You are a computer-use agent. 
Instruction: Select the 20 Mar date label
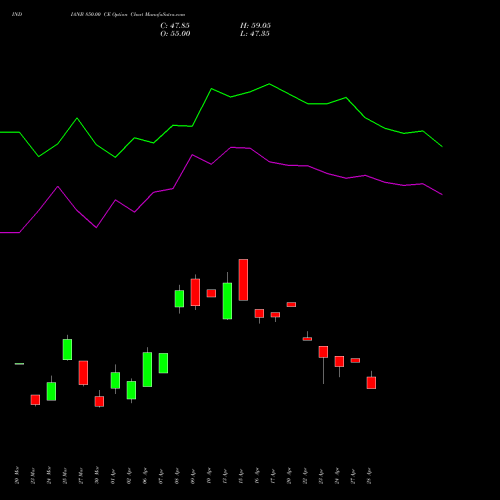(17, 476)
